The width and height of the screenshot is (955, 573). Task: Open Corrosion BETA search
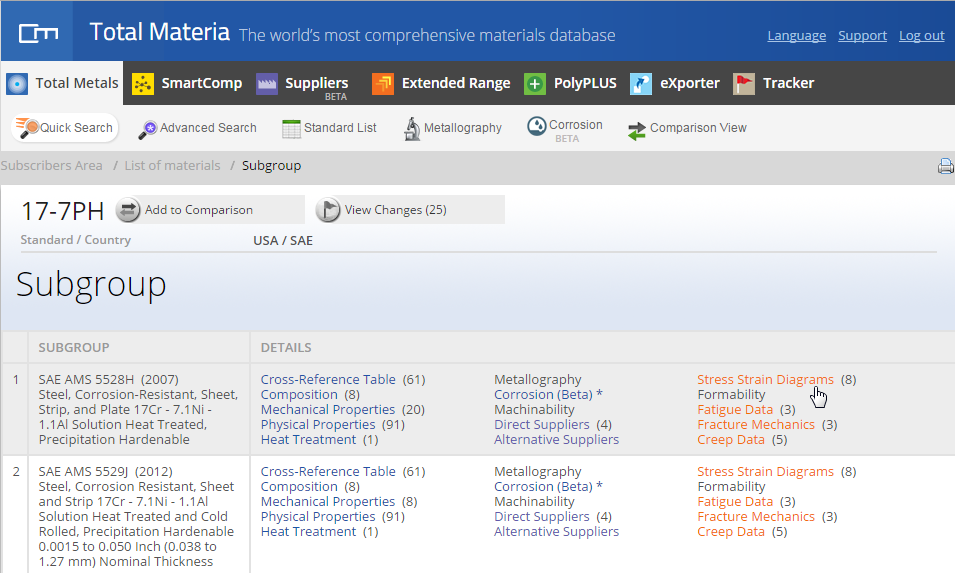tap(565, 130)
